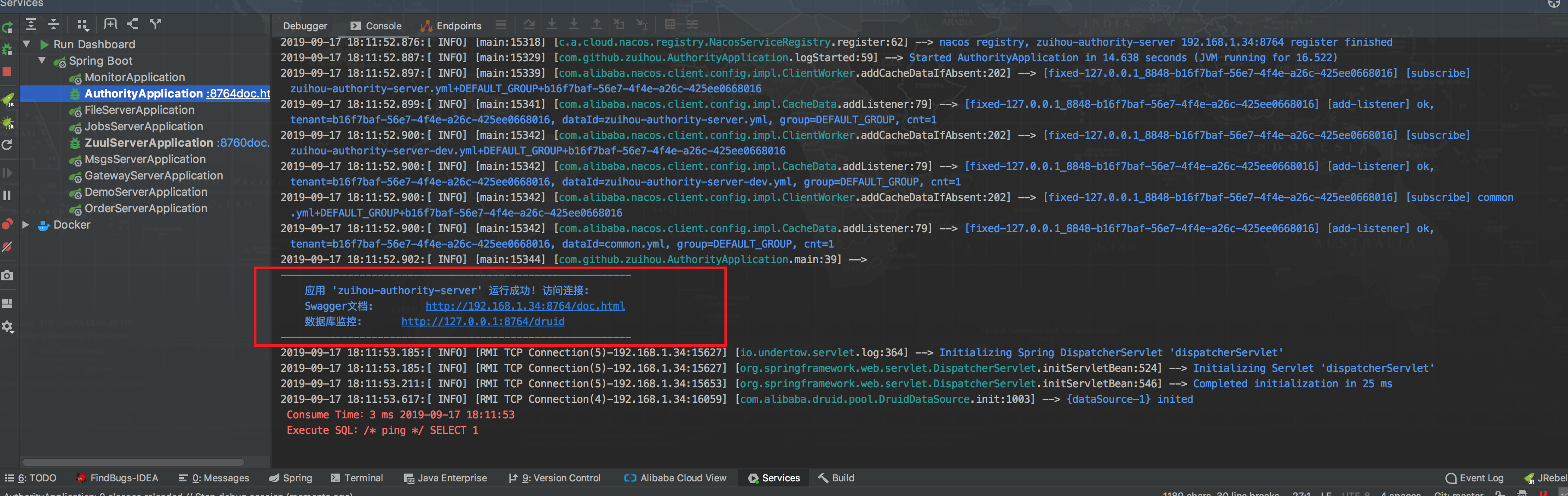Select DemoServerApplication in the services tree

click(x=146, y=192)
